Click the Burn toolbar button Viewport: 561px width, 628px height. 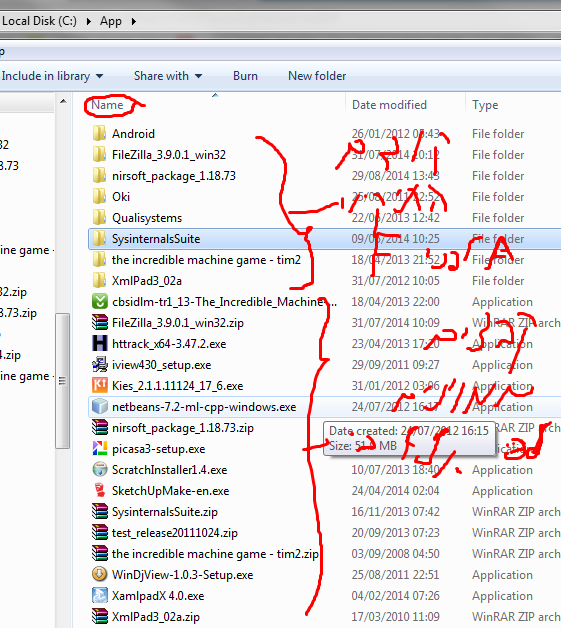click(x=245, y=76)
